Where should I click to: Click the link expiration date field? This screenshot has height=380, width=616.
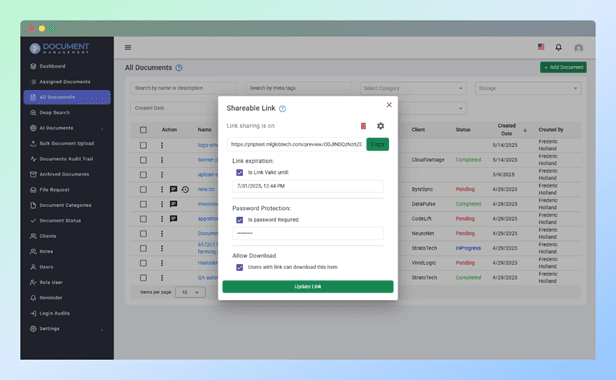(308, 186)
